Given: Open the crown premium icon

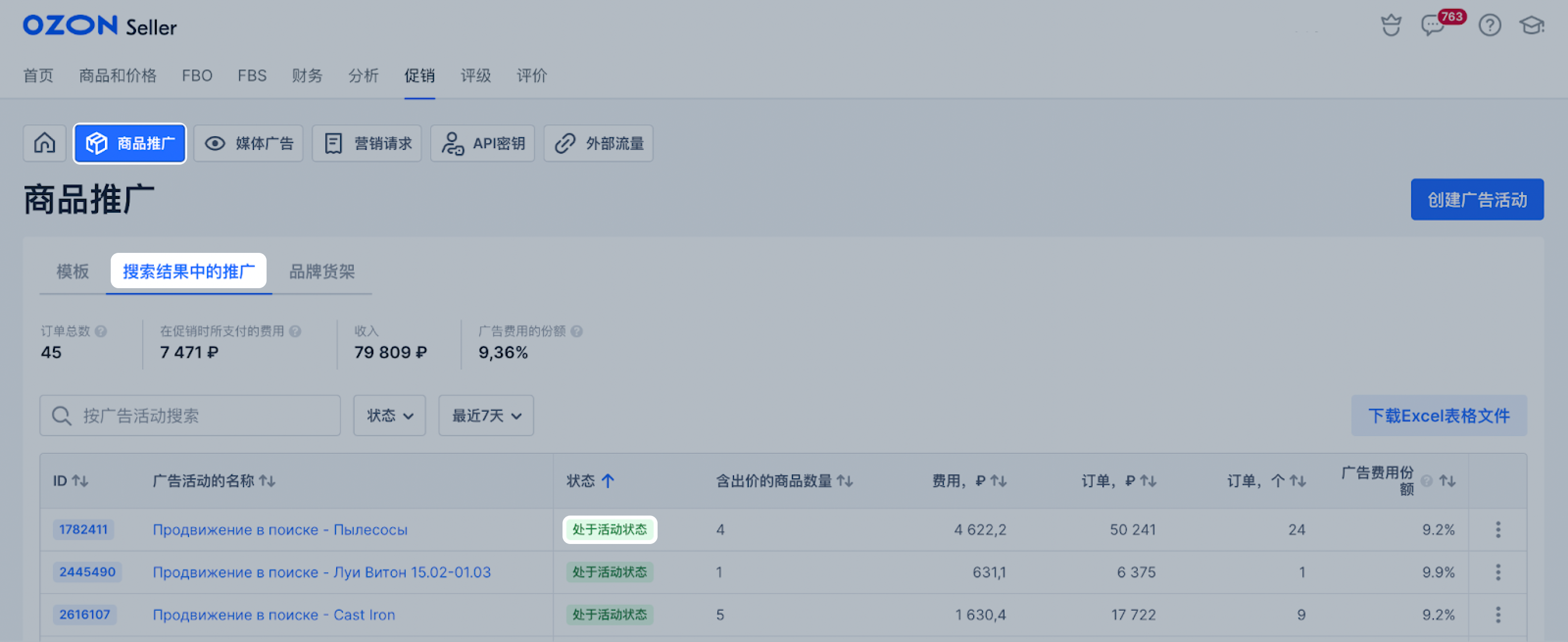Looking at the screenshot, I should click(1391, 25).
